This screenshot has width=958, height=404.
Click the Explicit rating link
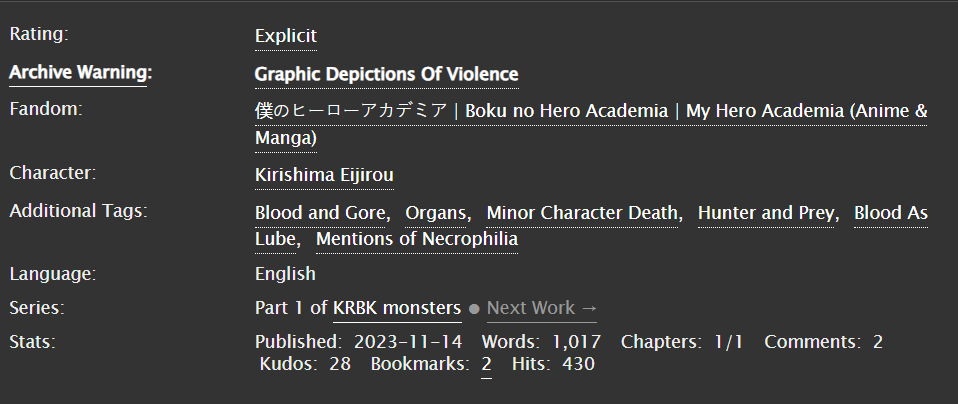pos(285,36)
